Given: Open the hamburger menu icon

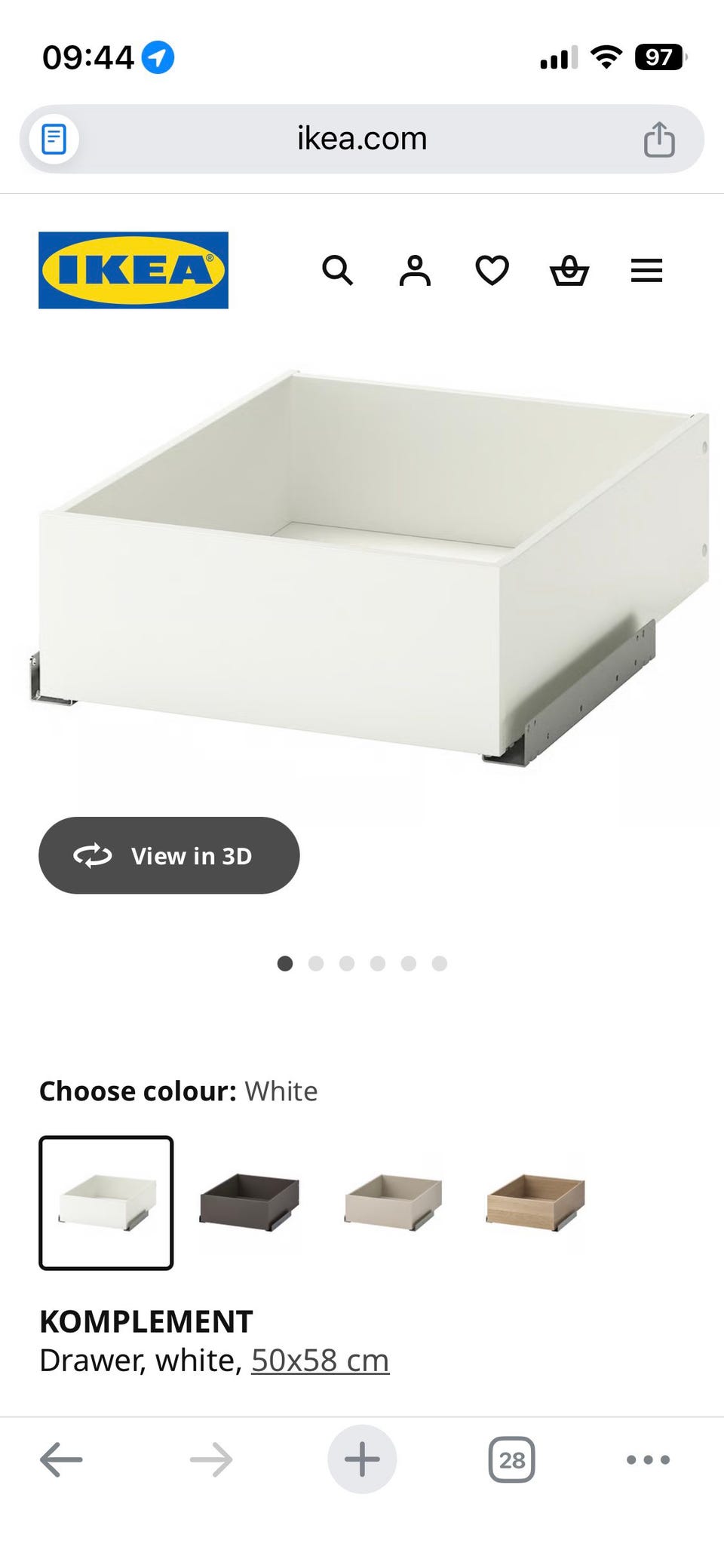Looking at the screenshot, I should [x=646, y=270].
